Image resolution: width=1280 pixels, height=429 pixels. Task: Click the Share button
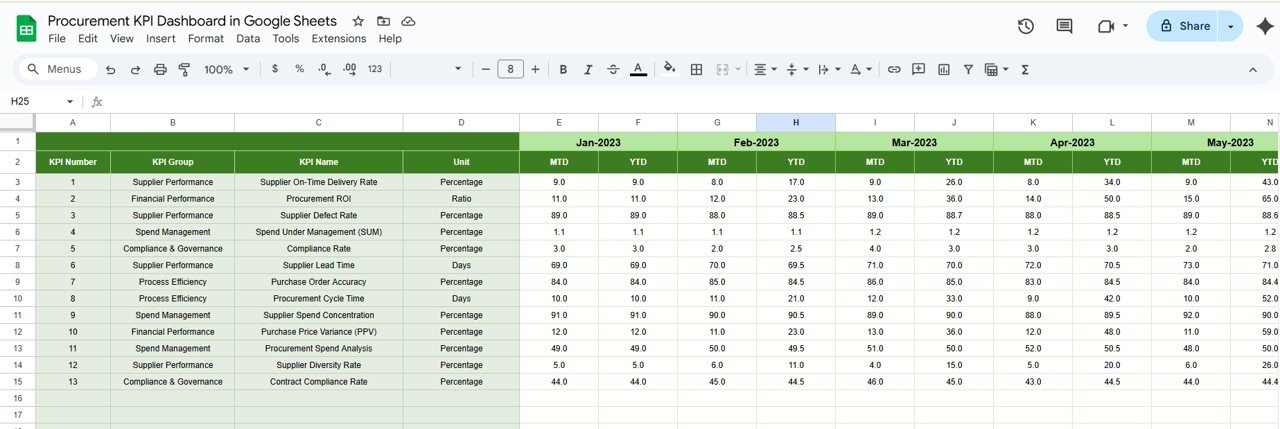1182,27
